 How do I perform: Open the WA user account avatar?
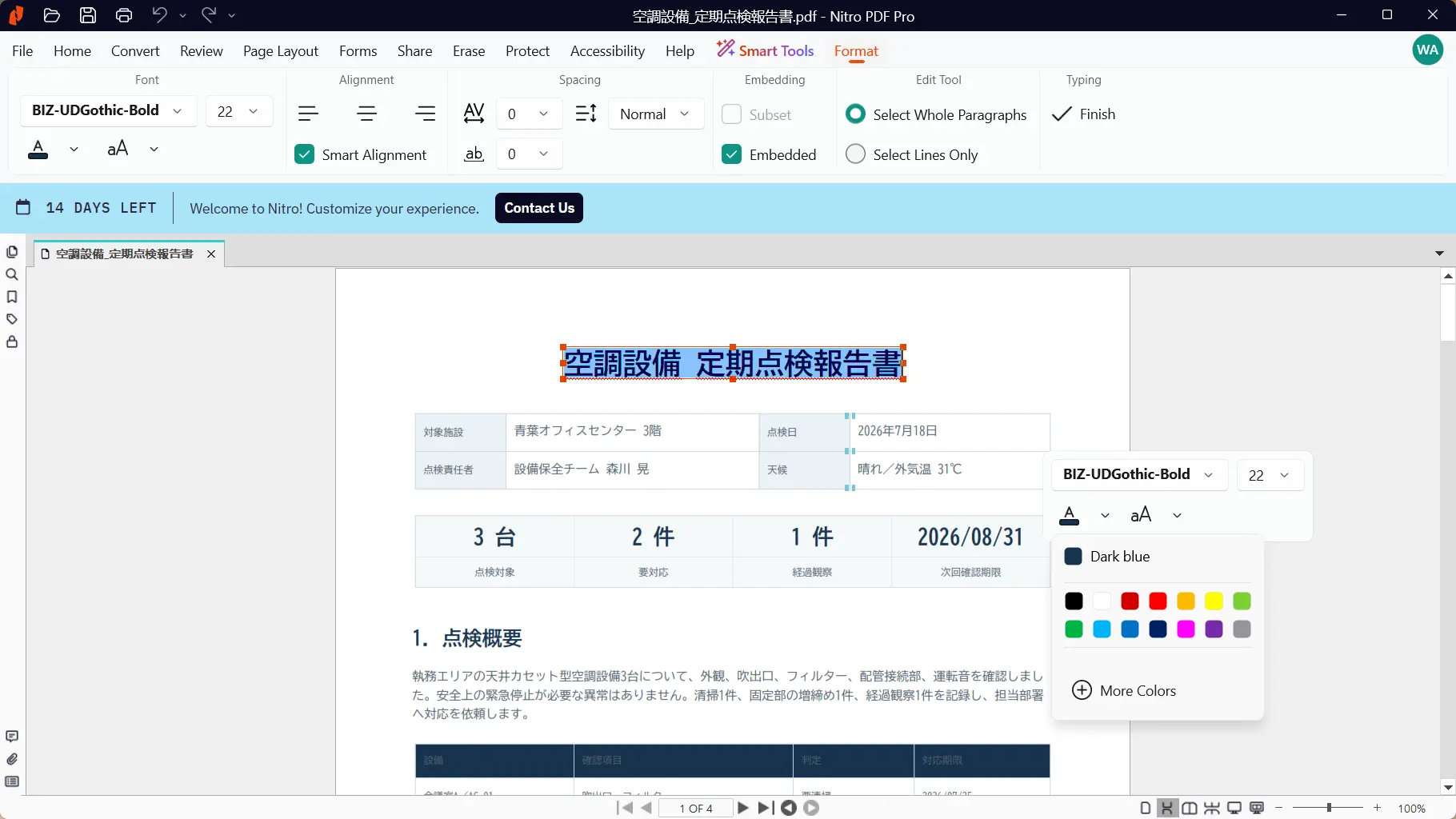(x=1427, y=50)
